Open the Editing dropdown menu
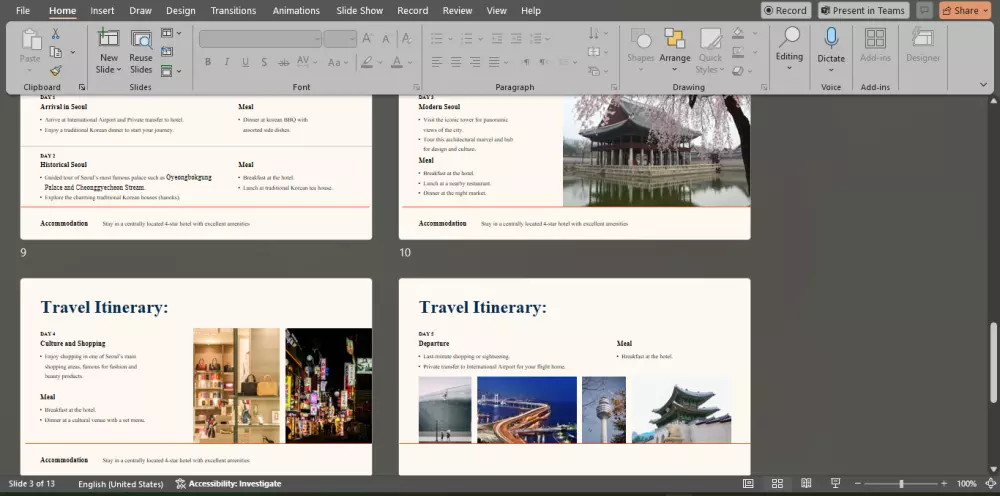This screenshot has width=1000, height=496. point(789,57)
